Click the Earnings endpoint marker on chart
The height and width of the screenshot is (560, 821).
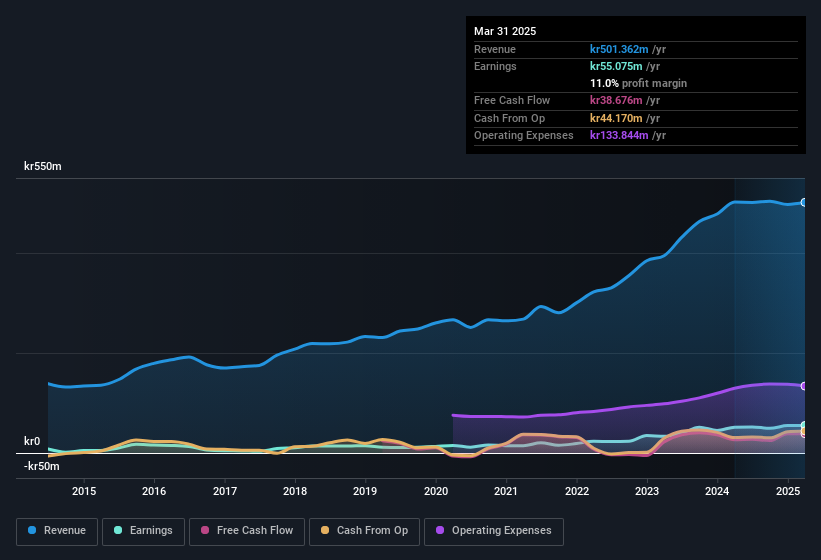804,425
